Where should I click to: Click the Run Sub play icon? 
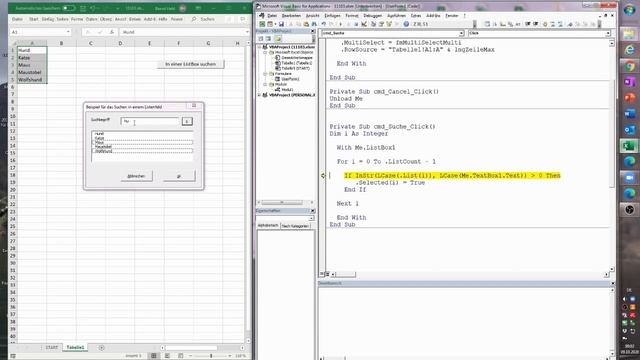point(340,24)
